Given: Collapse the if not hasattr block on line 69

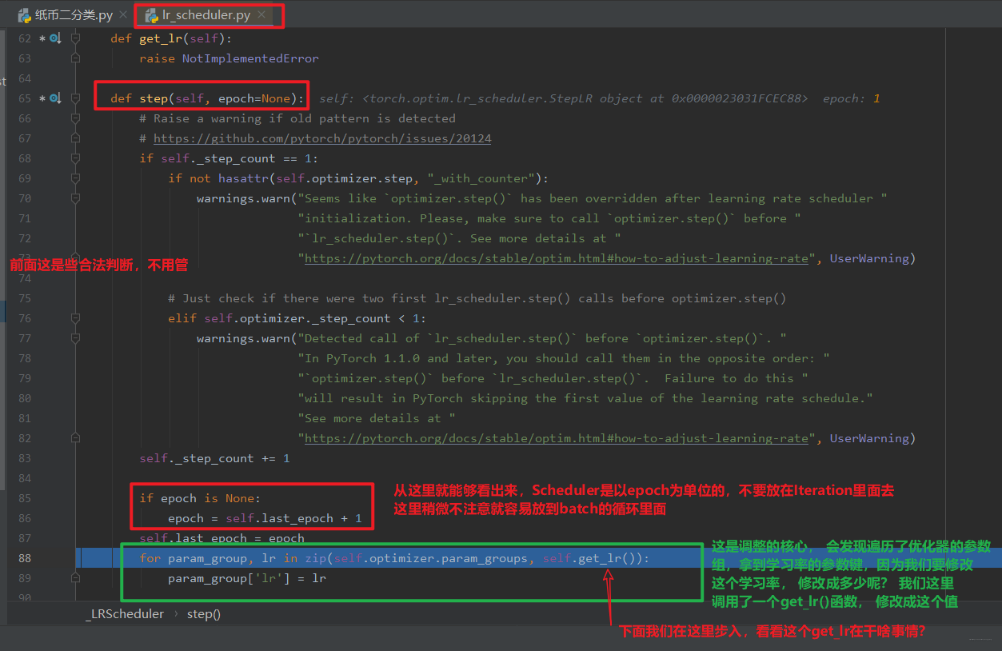Looking at the screenshot, I should click(x=75, y=178).
